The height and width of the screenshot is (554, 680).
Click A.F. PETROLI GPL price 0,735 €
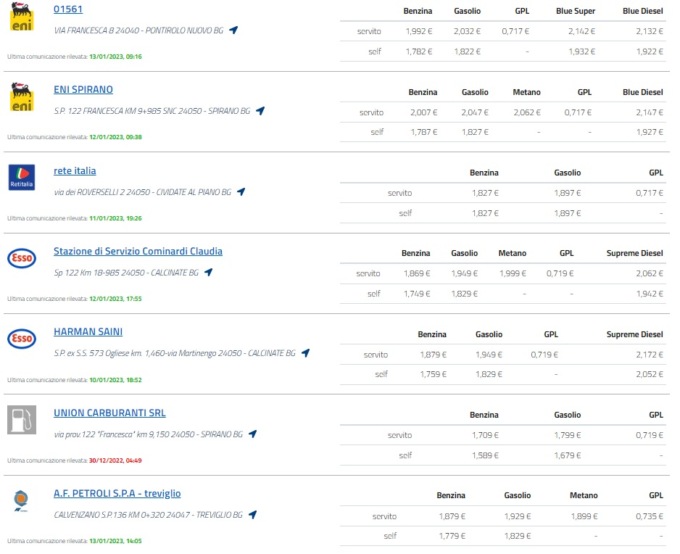649,516
